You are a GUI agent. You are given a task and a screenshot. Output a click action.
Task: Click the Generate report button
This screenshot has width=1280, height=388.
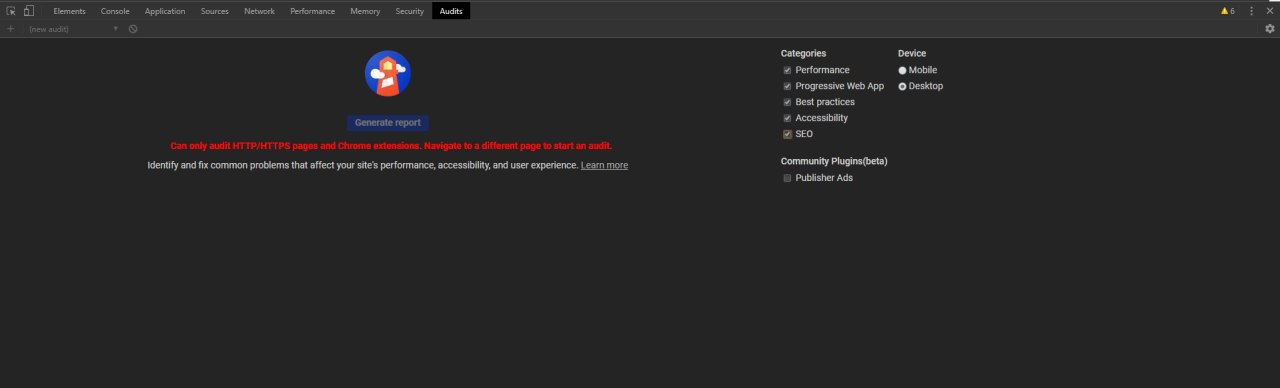[x=388, y=123]
